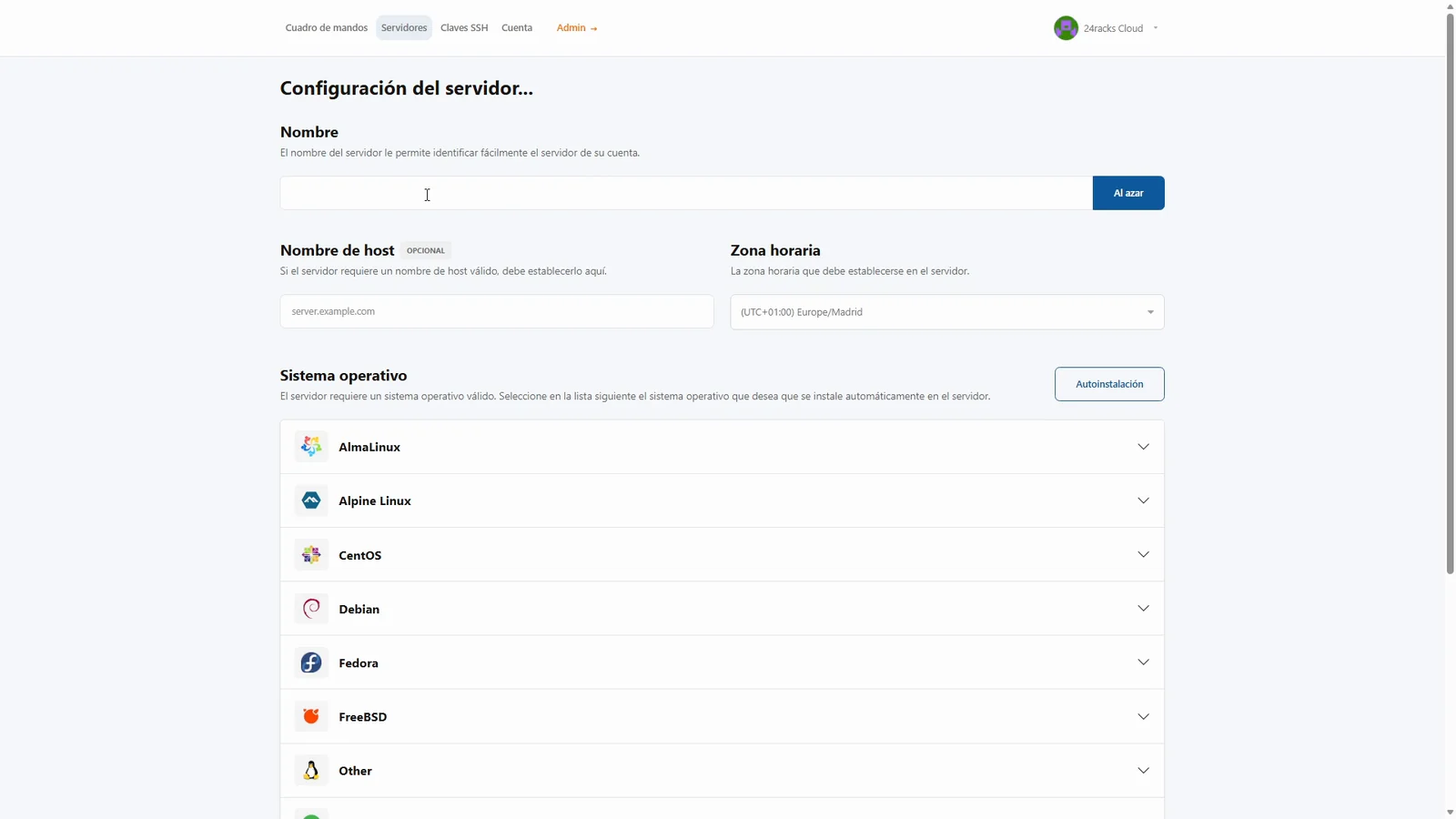1456x819 pixels.
Task: Expand the Other chevron
Action: coord(1143,771)
